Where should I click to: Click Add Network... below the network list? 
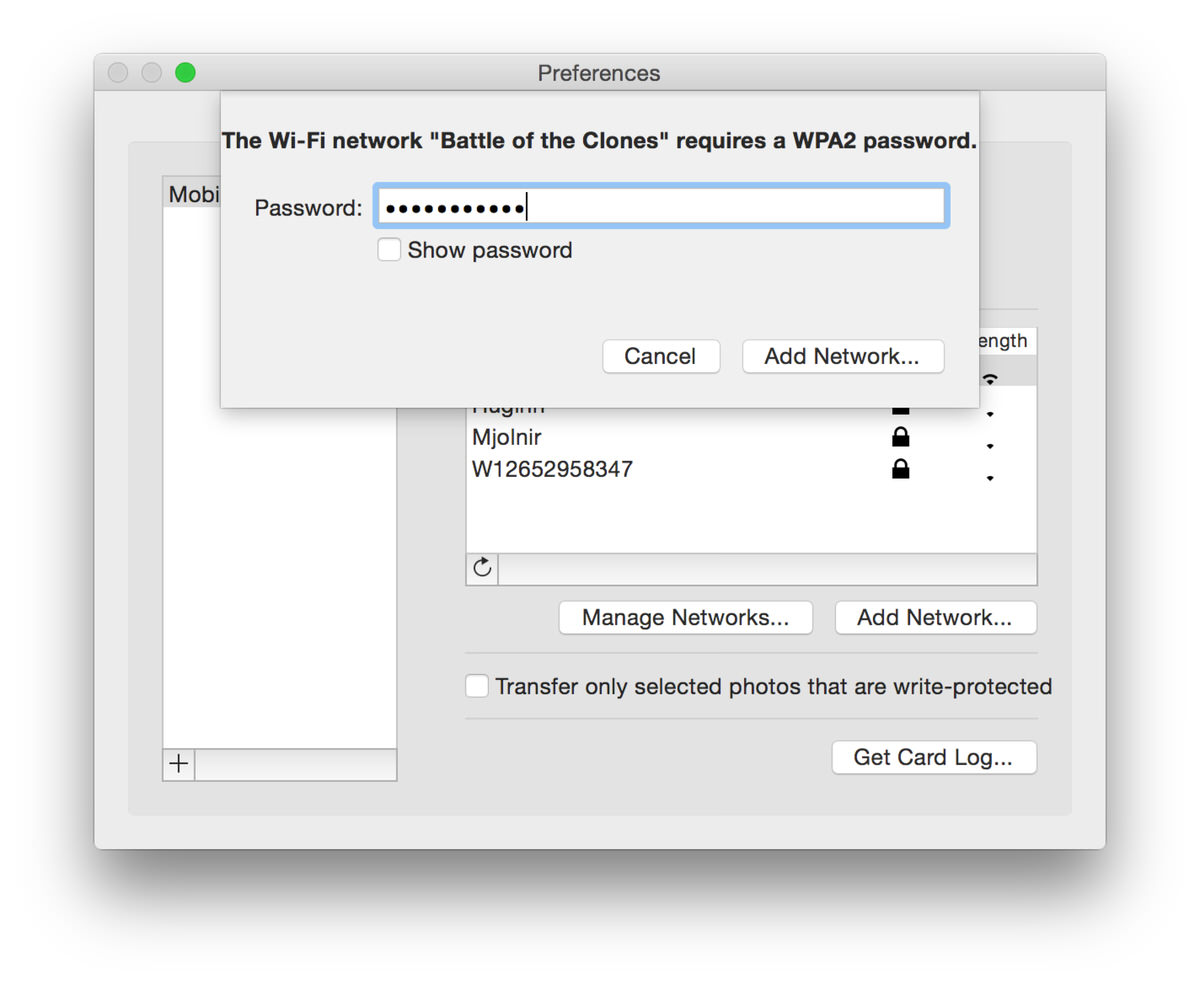click(936, 617)
